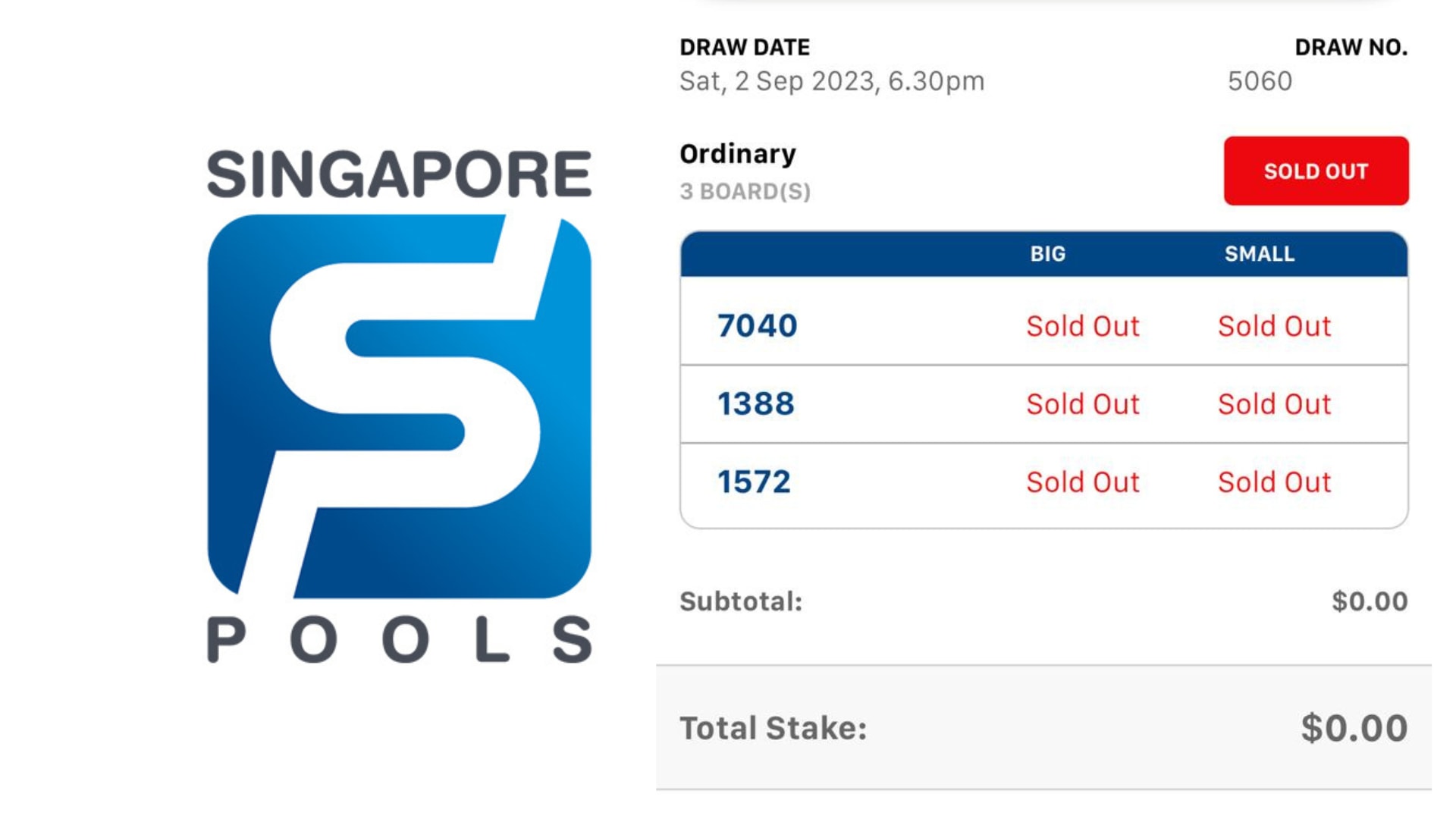Click the 3 BOARD(S) label
This screenshot has width=1456, height=819.
745,192
